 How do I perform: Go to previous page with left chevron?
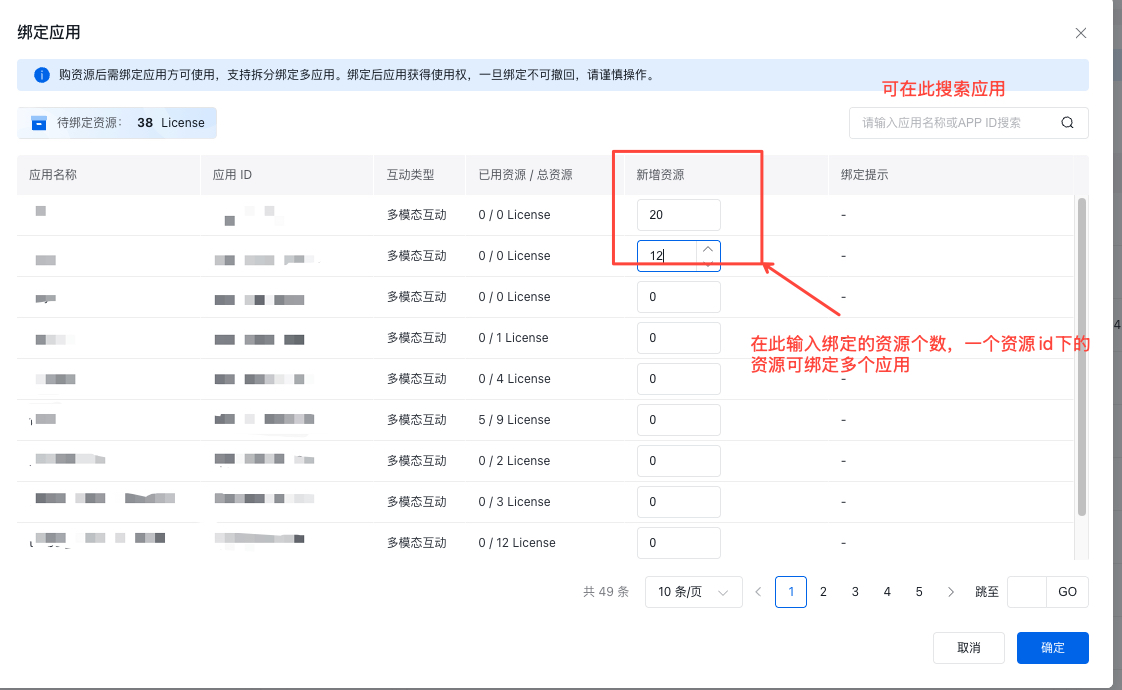click(x=758, y=592)
